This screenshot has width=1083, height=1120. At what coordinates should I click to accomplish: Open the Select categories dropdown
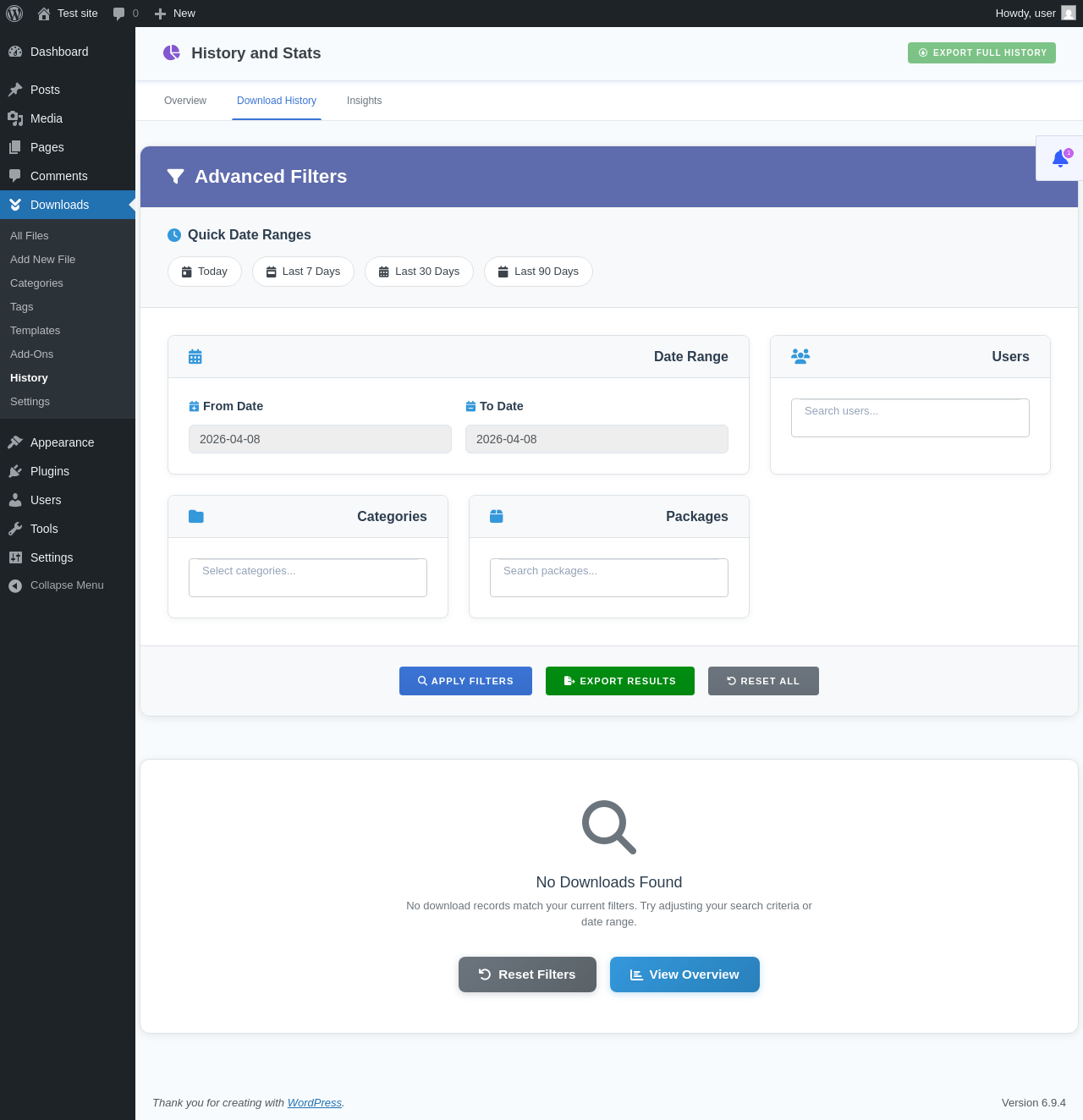tap(308, 578)
